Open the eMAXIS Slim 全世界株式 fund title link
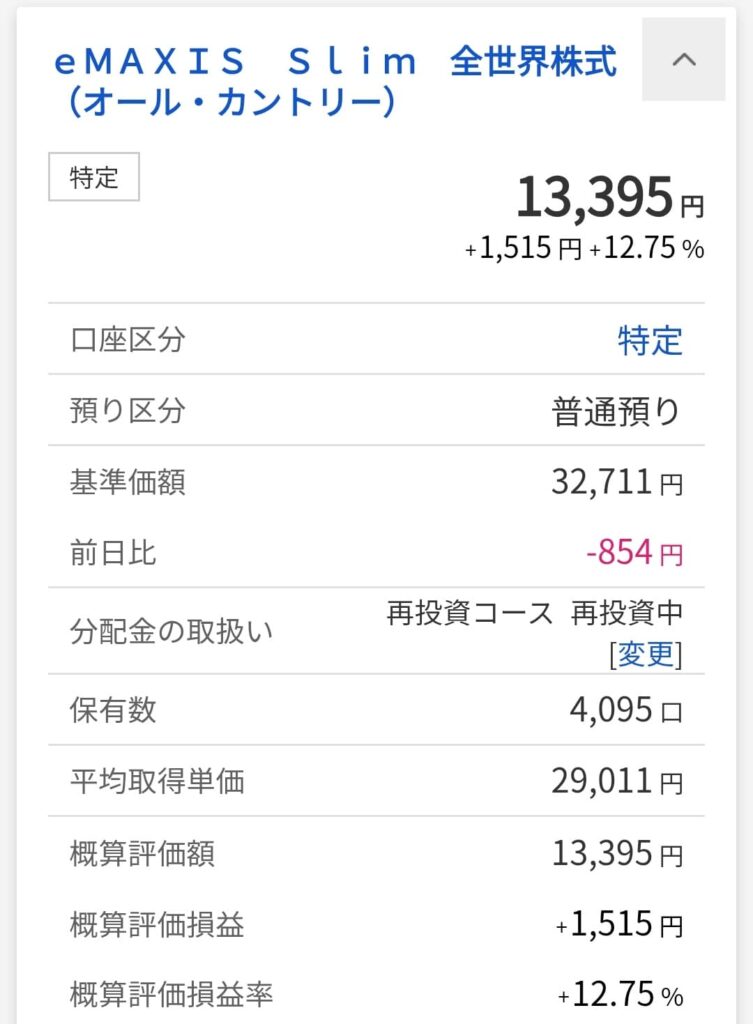The width and height of the screenshot is (753, 1024). point(335,82)
